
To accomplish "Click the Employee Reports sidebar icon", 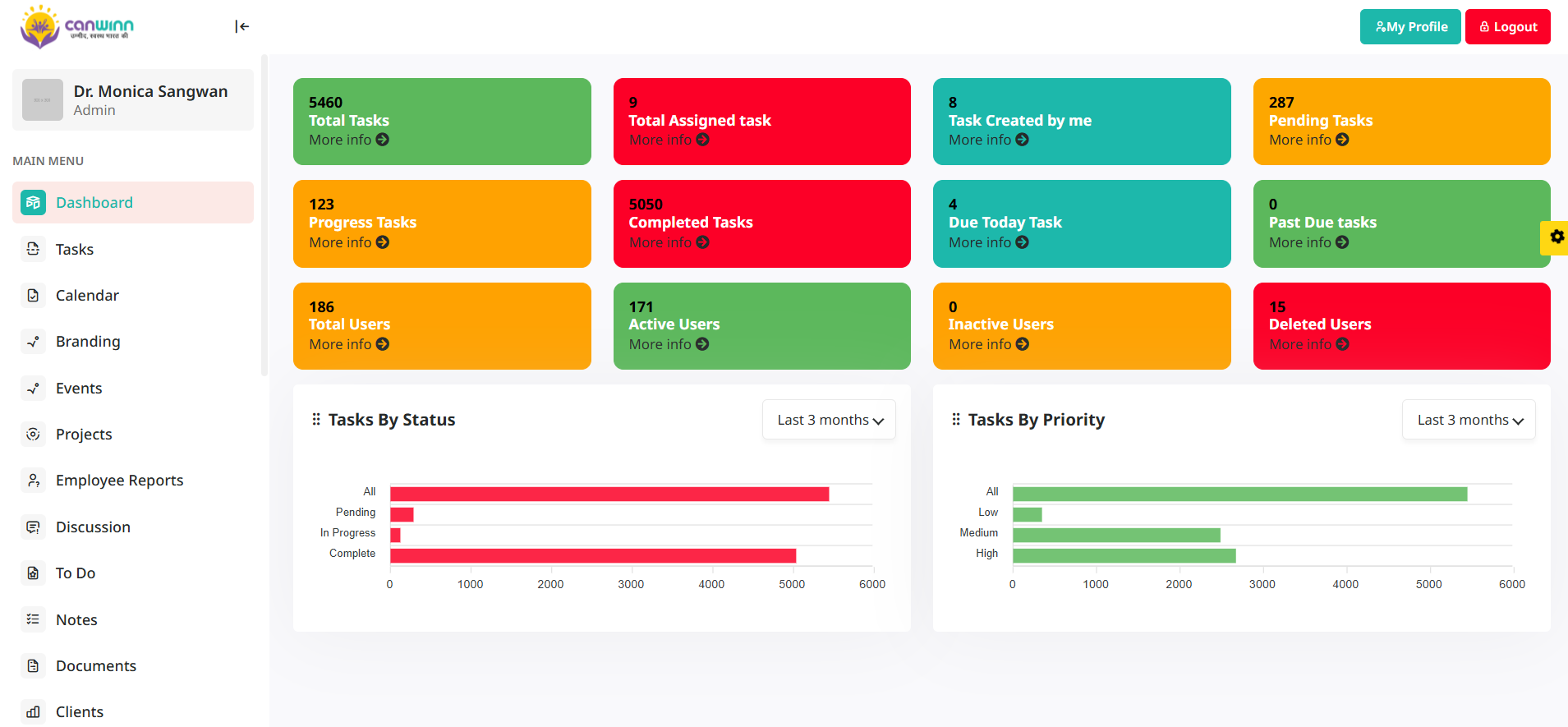I will 33,480.
